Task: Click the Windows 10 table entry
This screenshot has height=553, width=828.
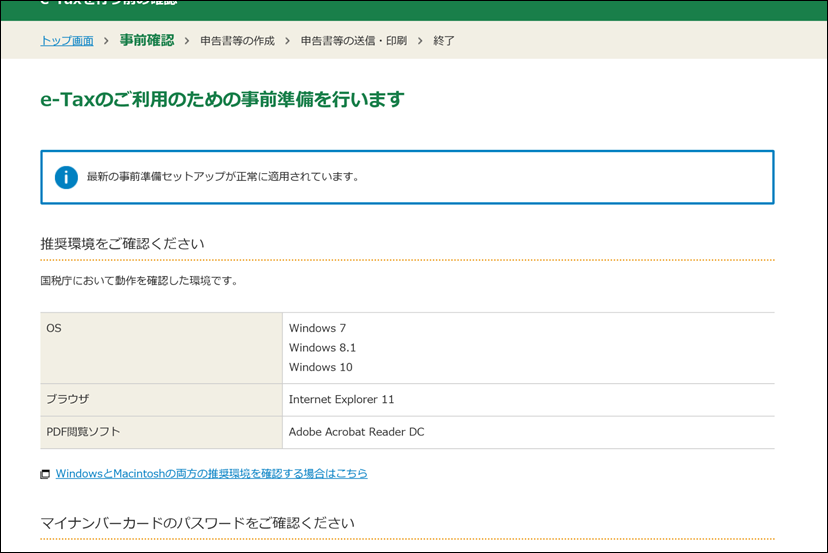Action: pyautogui.click(x=321, y=367)
